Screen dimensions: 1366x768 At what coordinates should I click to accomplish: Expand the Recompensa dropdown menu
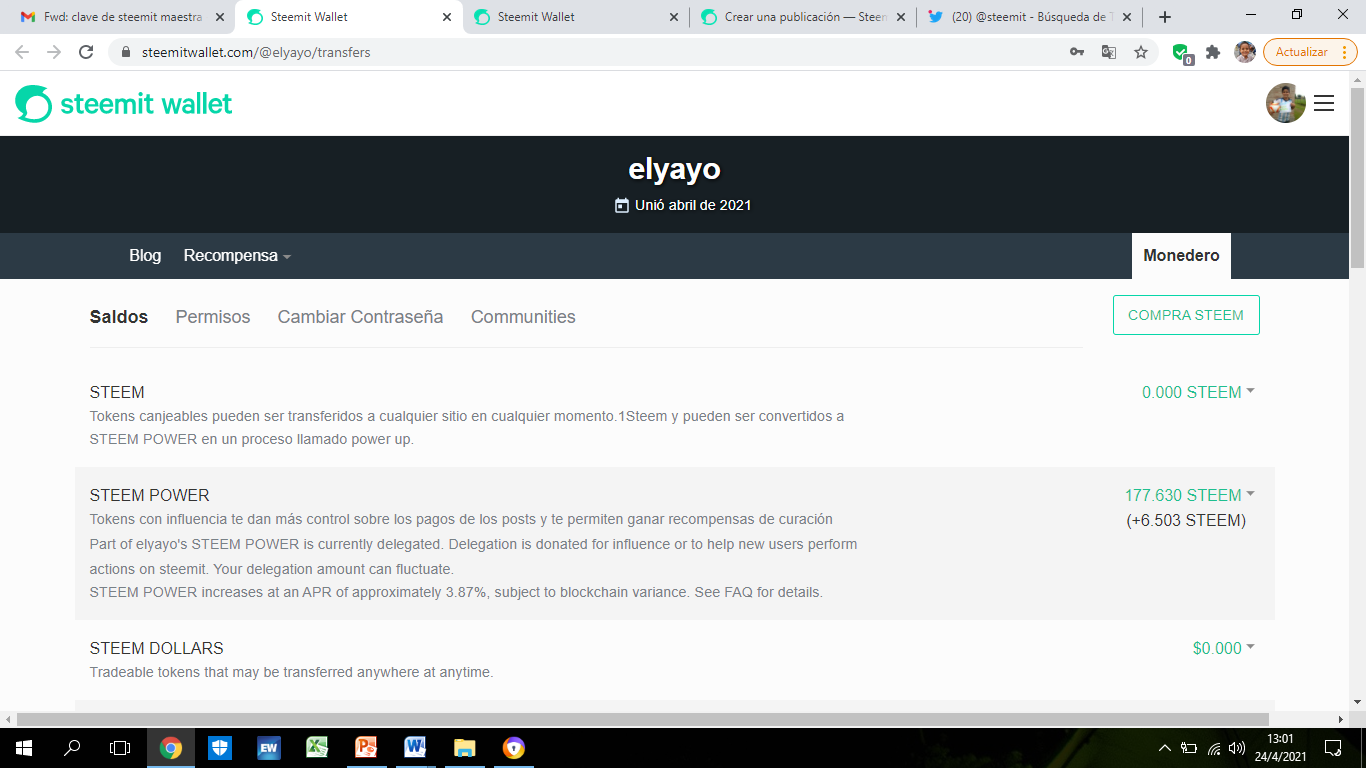237,256
